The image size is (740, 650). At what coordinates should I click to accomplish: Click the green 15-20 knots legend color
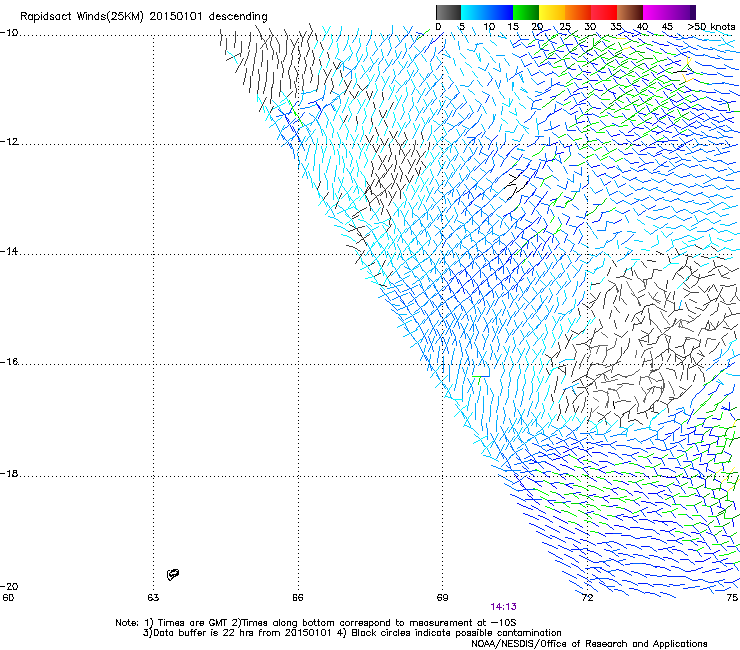point(526,12)
